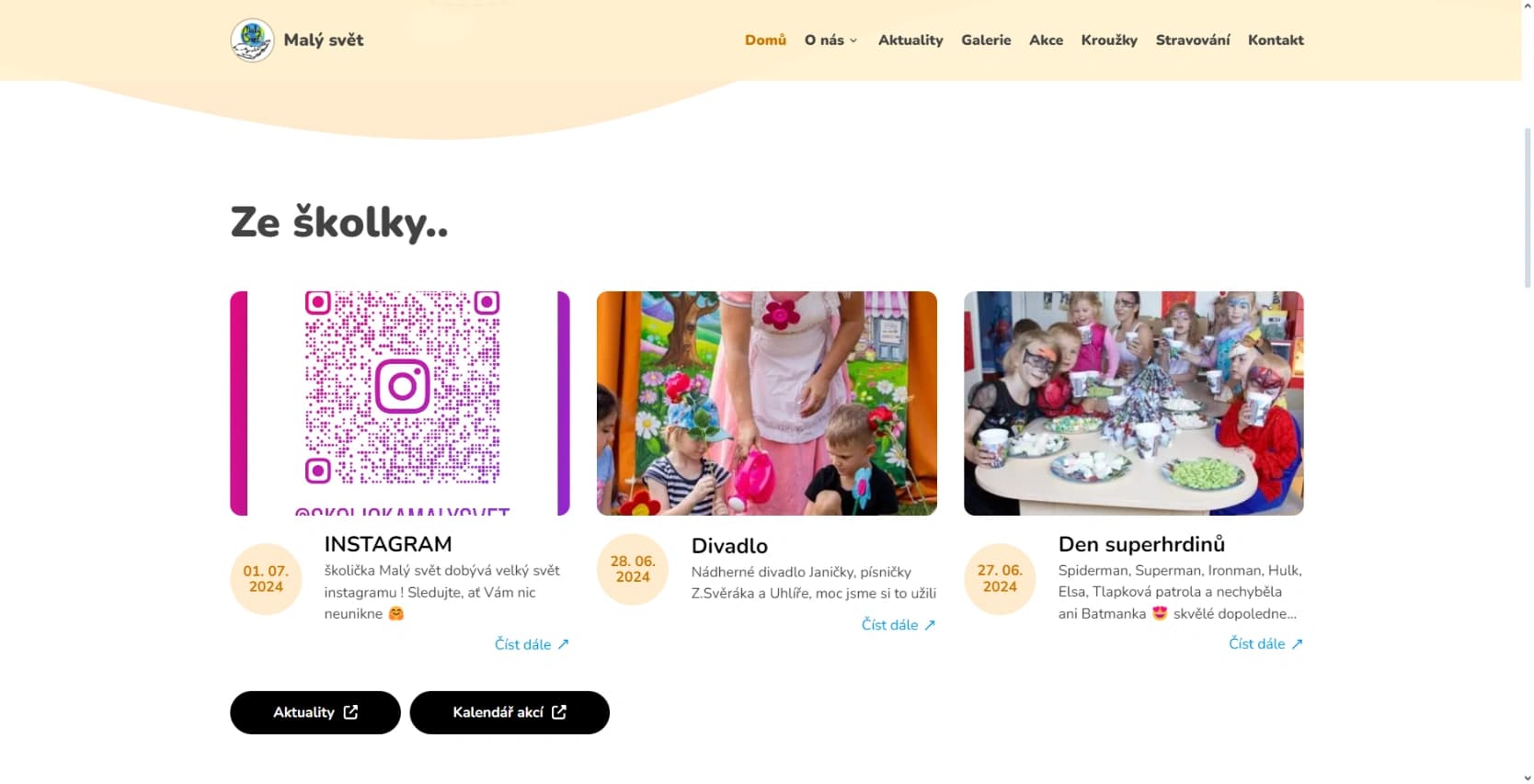Click the Akce navigation item
The image size is (1534, 784).
(x=1046, y=40)
